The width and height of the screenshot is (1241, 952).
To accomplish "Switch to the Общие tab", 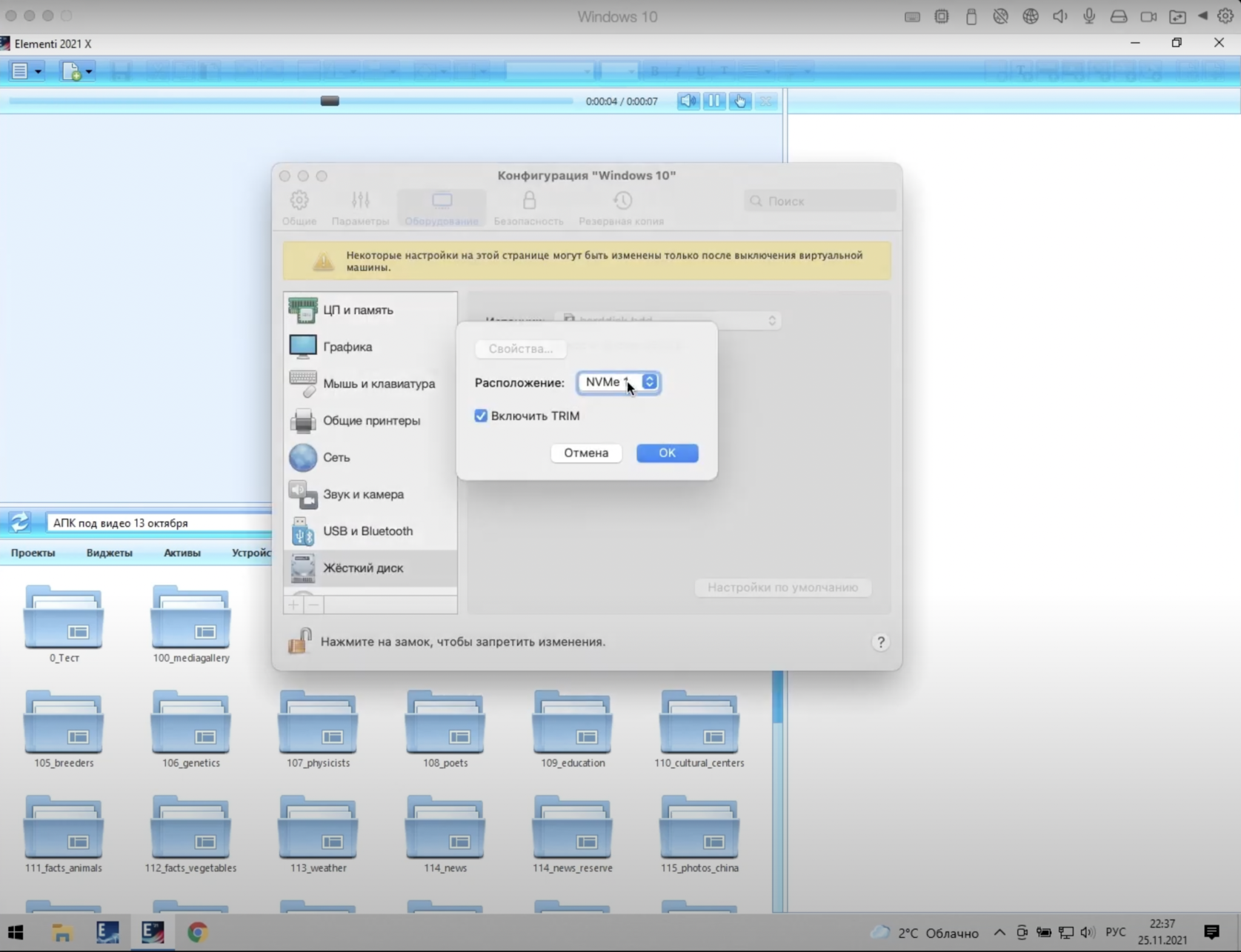I will (299, 208).
